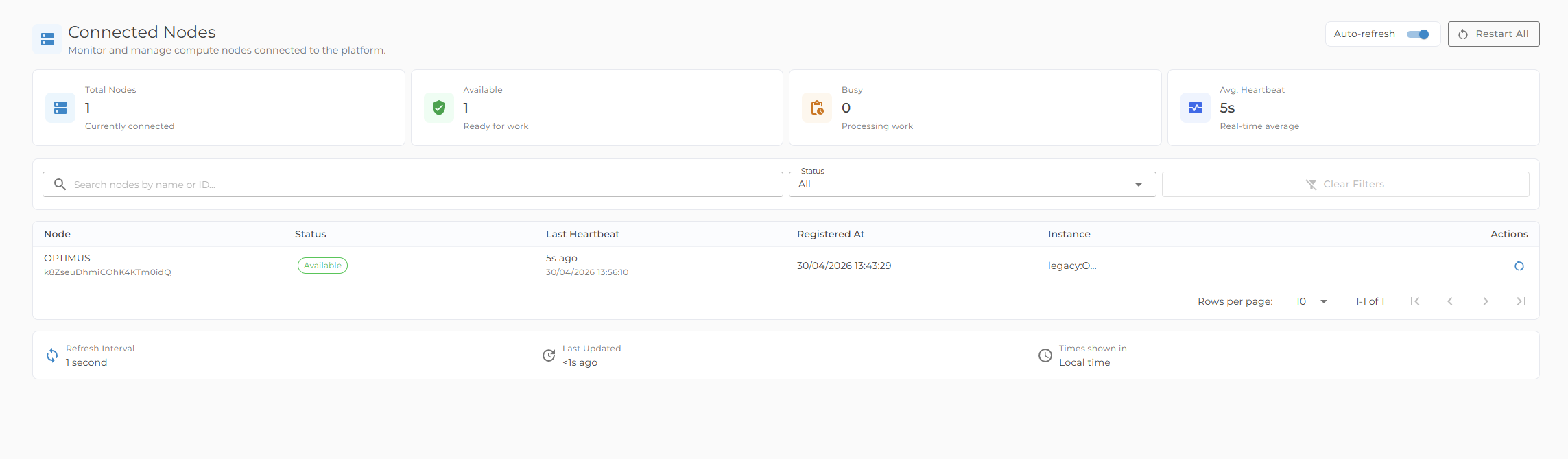
Task: Click the Clear Filters button
Action: click(1345, 184)
